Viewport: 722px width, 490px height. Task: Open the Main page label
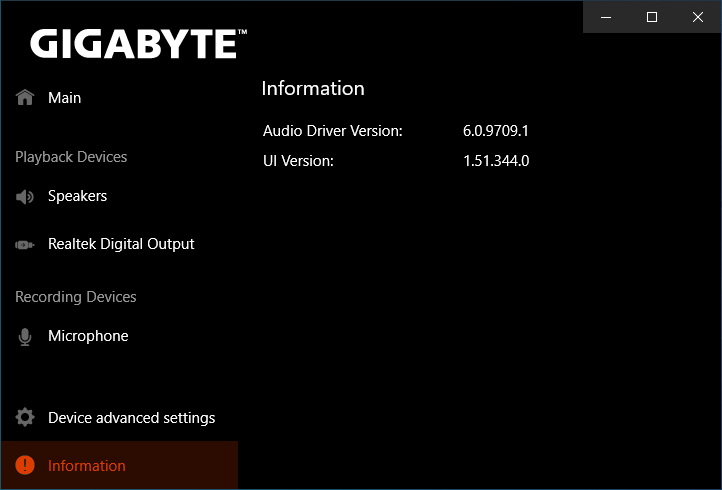click(x=65, y=98)
